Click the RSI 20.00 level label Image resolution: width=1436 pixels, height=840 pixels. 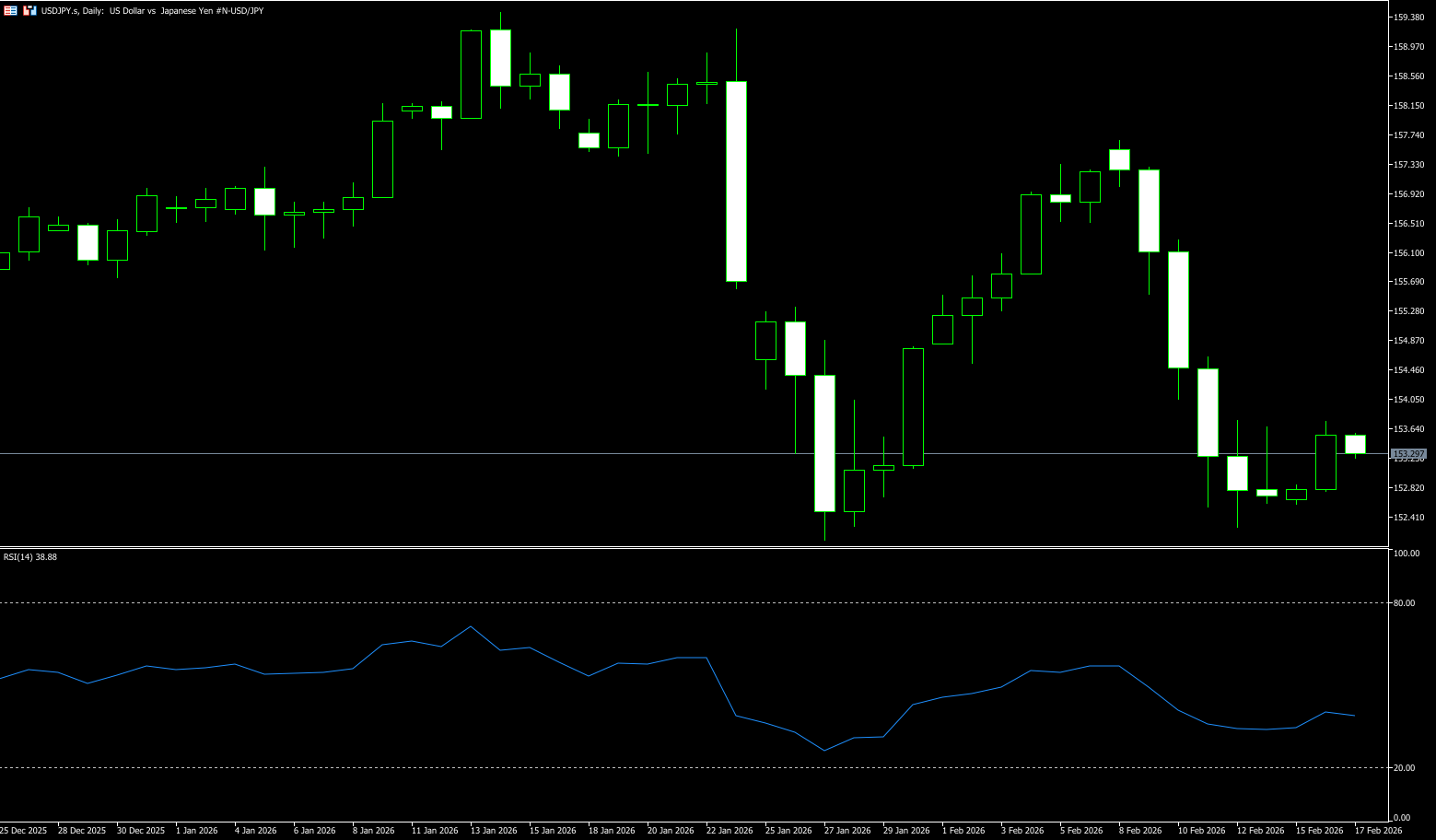click(1405, 768)
